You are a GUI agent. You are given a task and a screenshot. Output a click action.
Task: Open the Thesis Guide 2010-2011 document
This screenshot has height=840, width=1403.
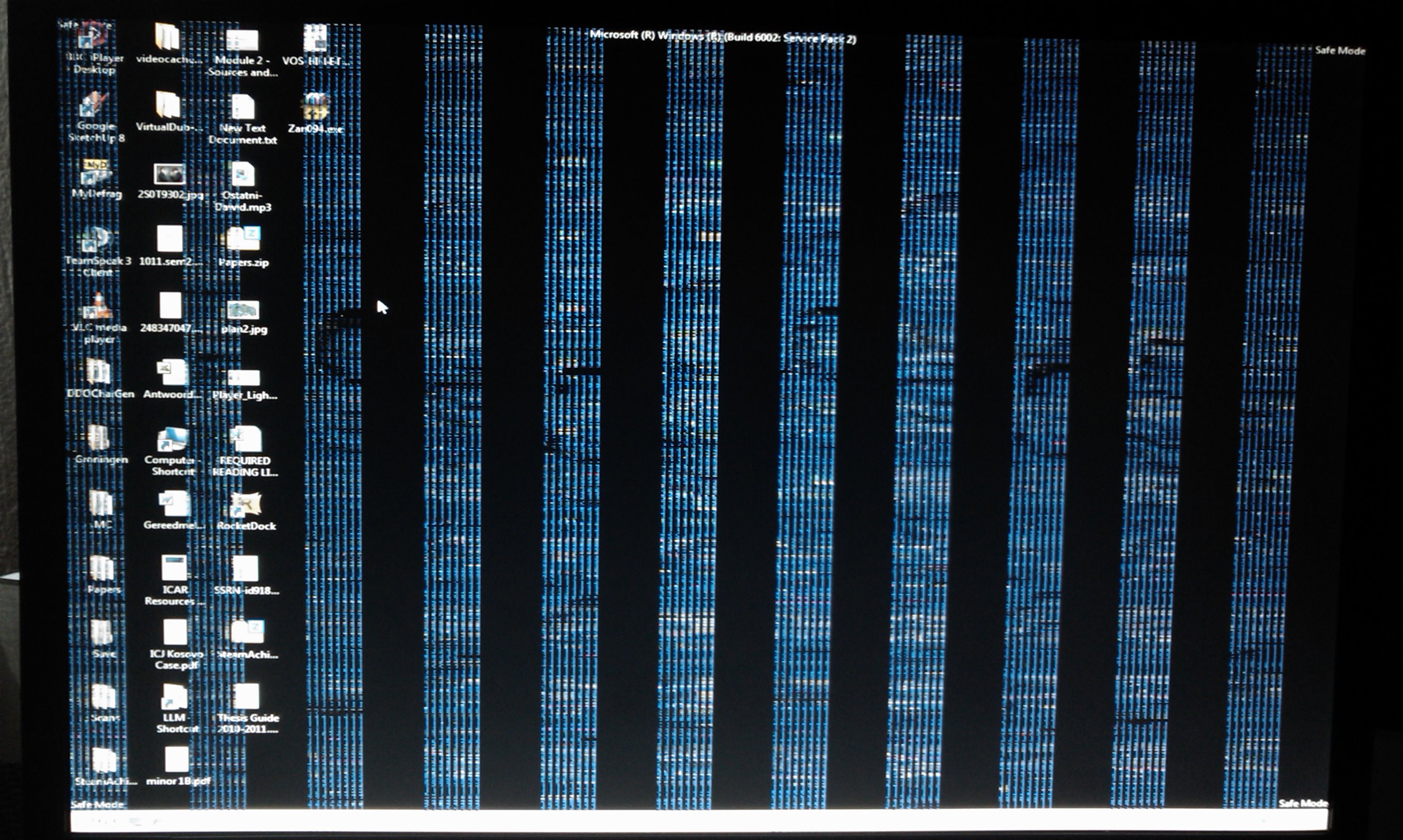pyautogui.click(x=247, y=697)
